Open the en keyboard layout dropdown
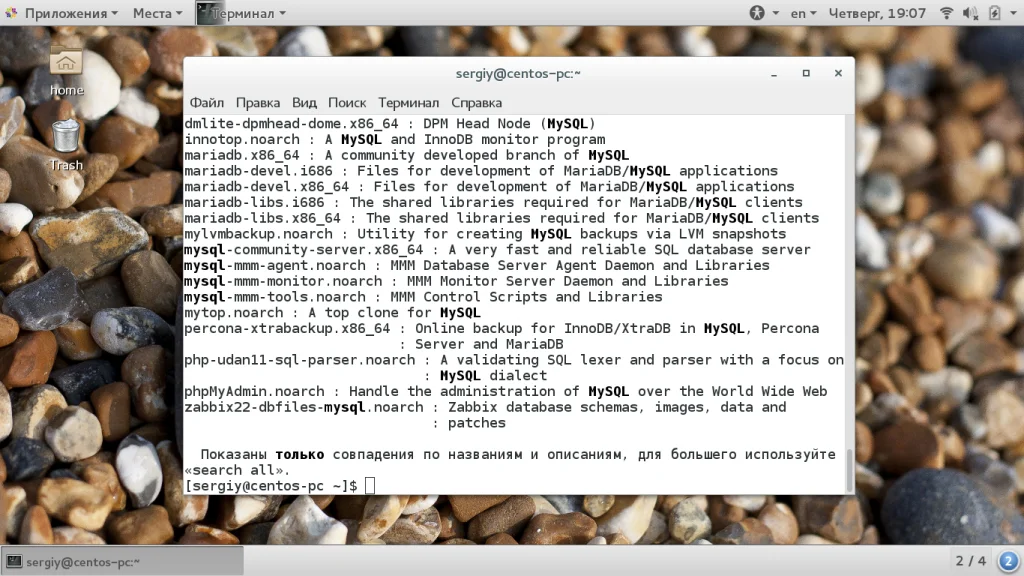 803,13
